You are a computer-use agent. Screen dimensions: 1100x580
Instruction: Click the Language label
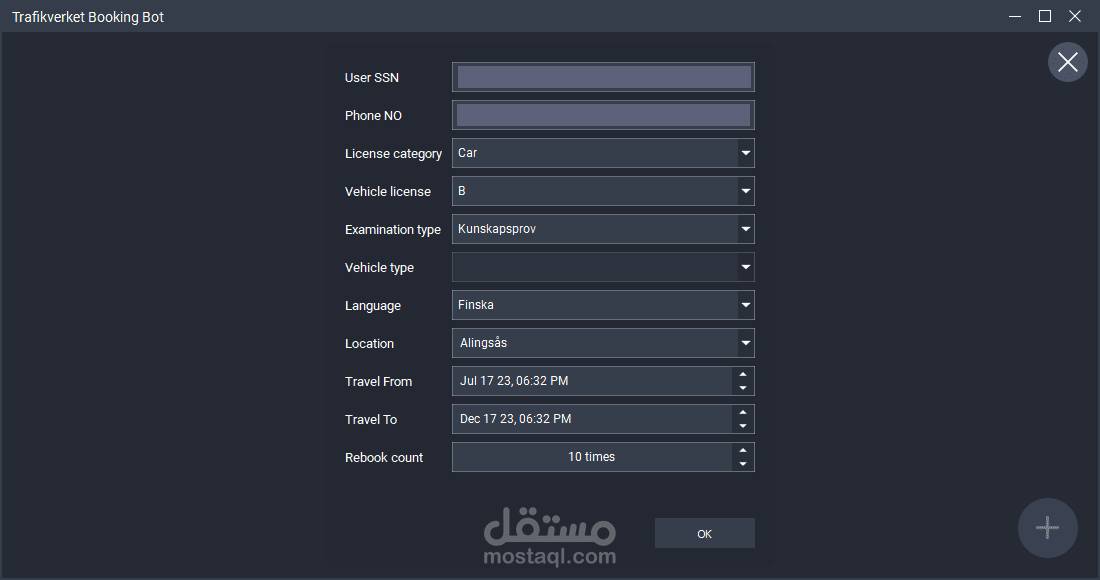click(x=373, y=306)
